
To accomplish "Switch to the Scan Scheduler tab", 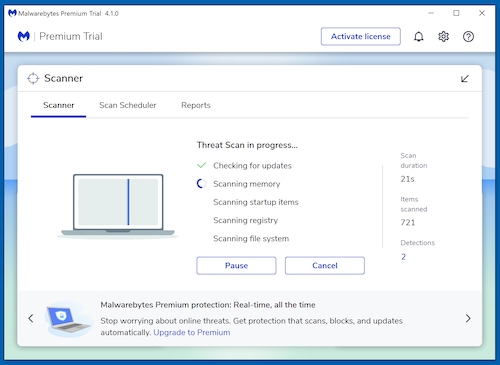I will click(x=128, y=105).
